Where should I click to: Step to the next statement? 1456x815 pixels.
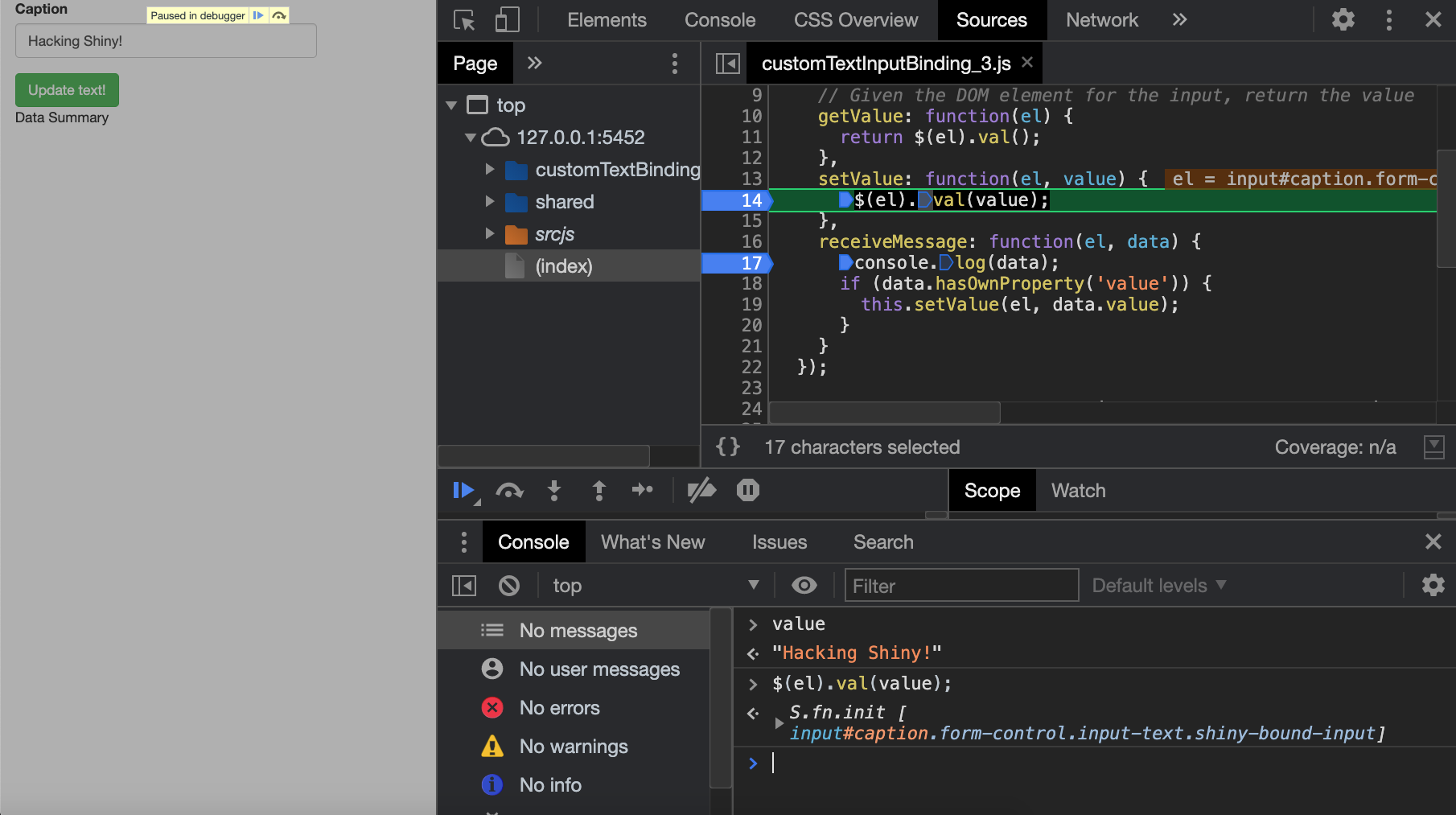click(x=643, y=490)
